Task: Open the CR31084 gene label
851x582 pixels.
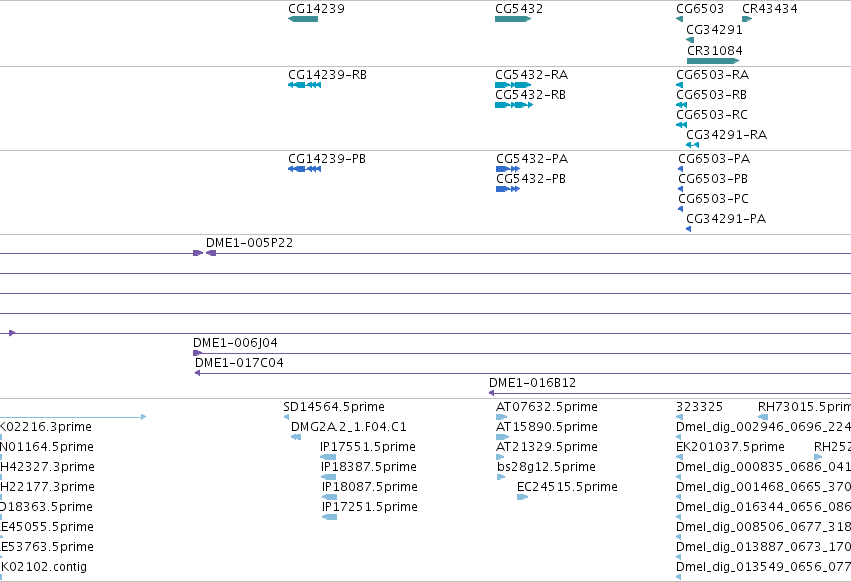Action: pyautogui.click(x=715, y=50)
